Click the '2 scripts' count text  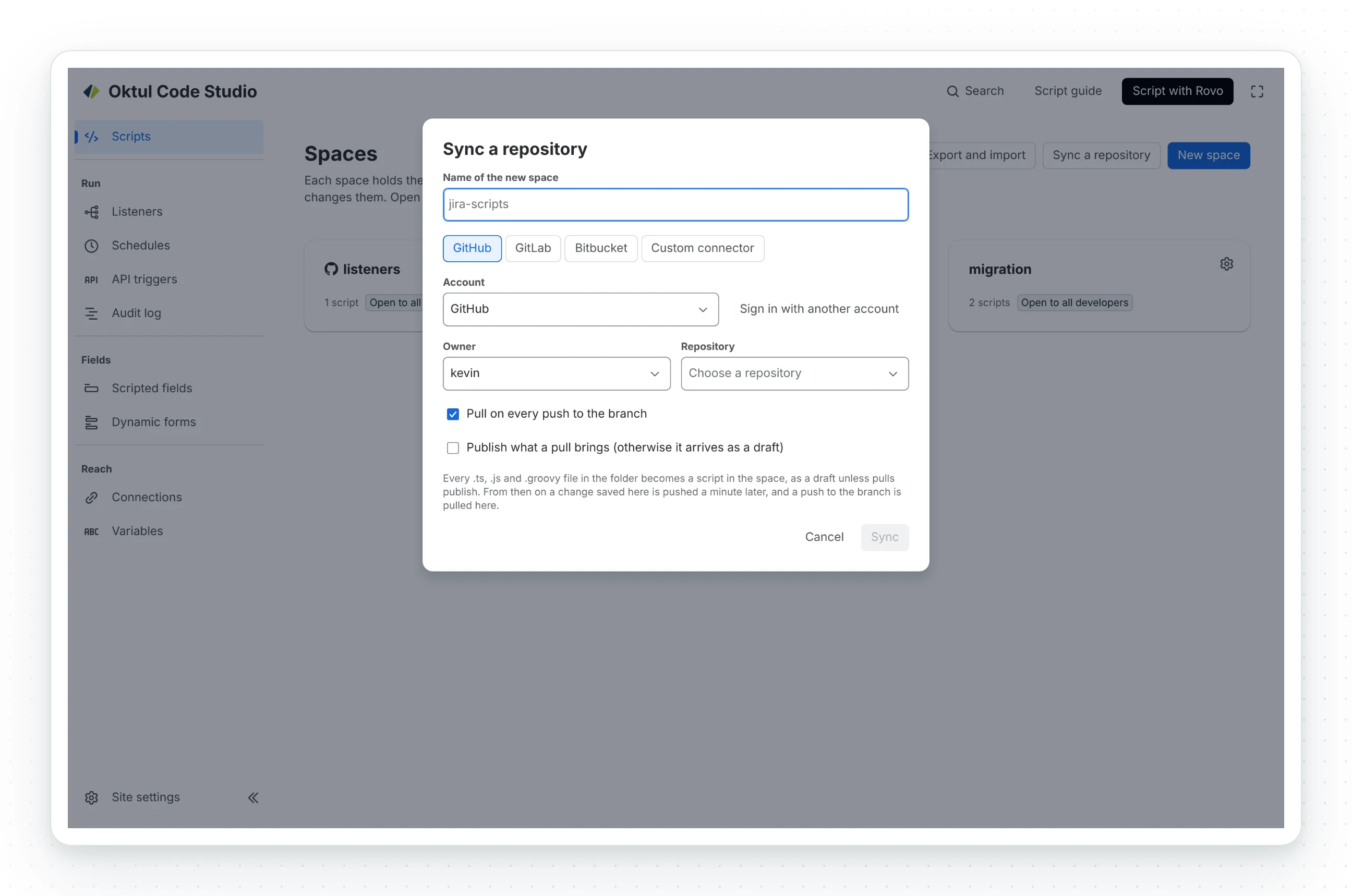pyautogui.click(x=989, y=303)
